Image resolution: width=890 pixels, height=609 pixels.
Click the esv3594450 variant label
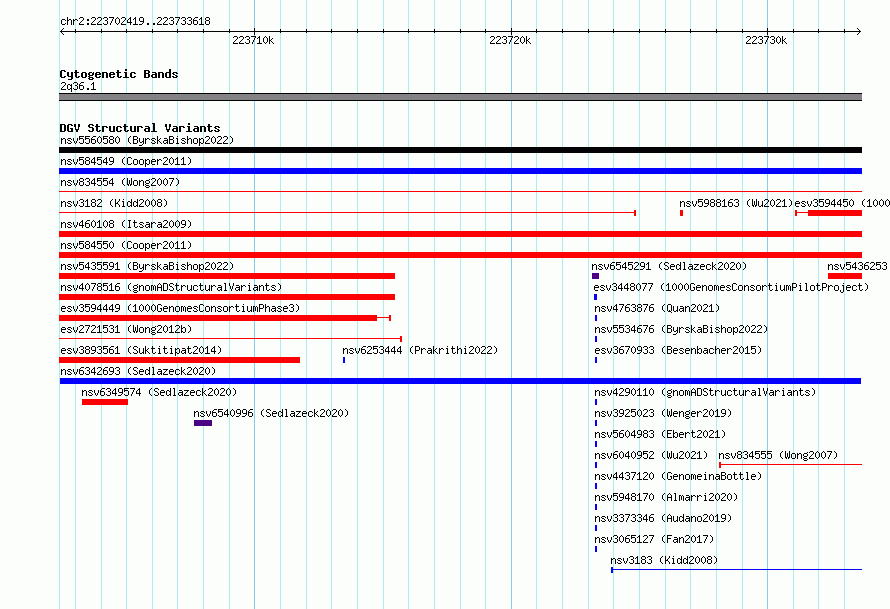(x=842, y=203)
